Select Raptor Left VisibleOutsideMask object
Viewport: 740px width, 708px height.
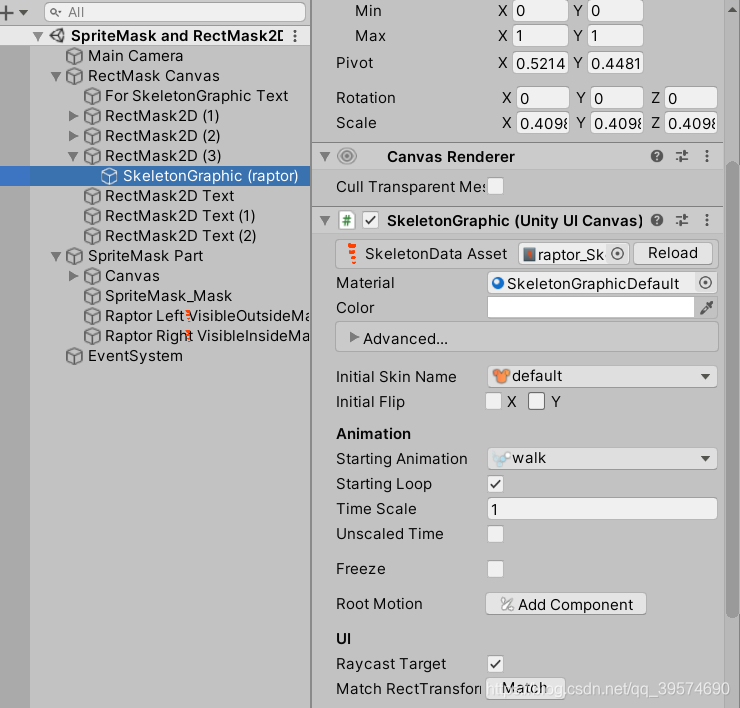tap(207, 316)
